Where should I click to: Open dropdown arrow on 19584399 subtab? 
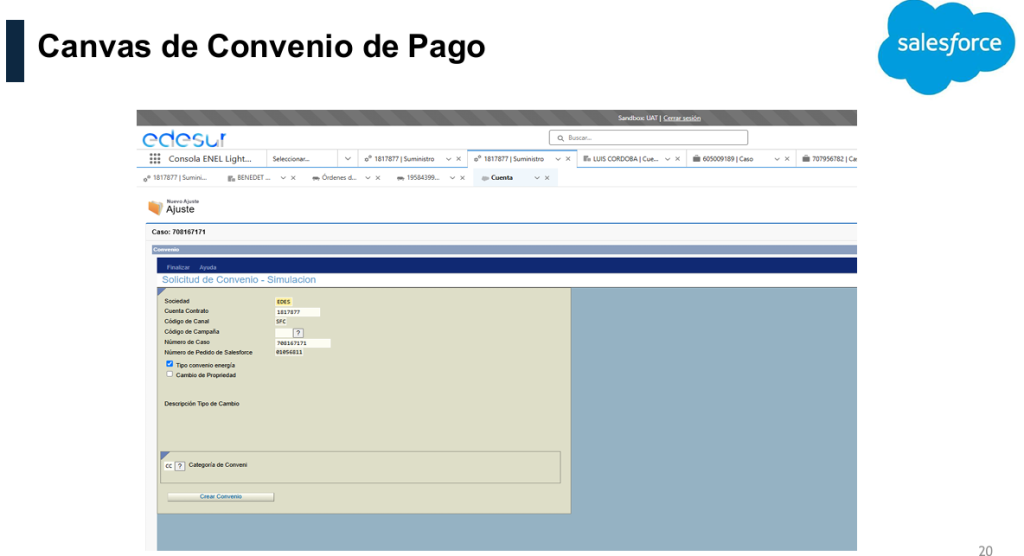[x=451, y=178]
